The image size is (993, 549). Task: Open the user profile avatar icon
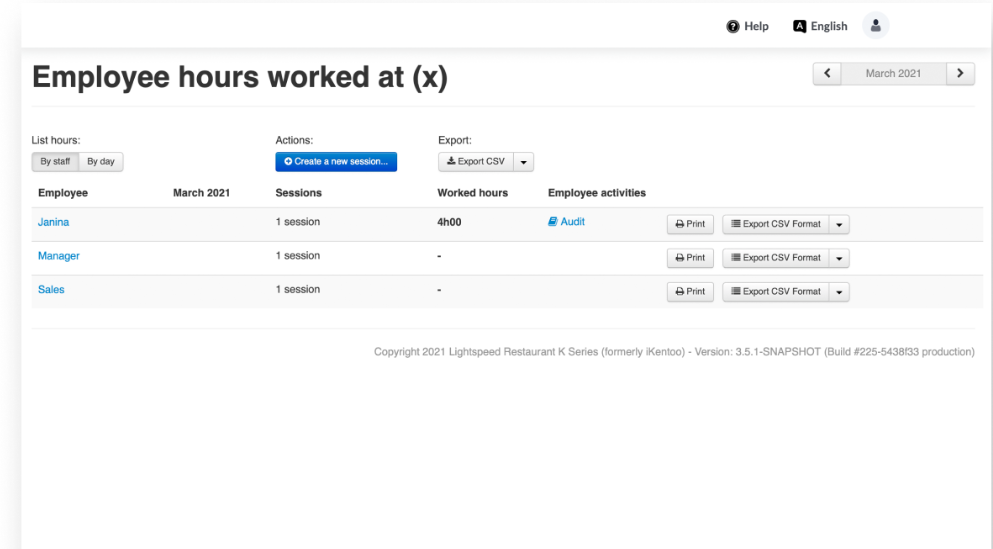pyautogui.click(x=875, y=26)
